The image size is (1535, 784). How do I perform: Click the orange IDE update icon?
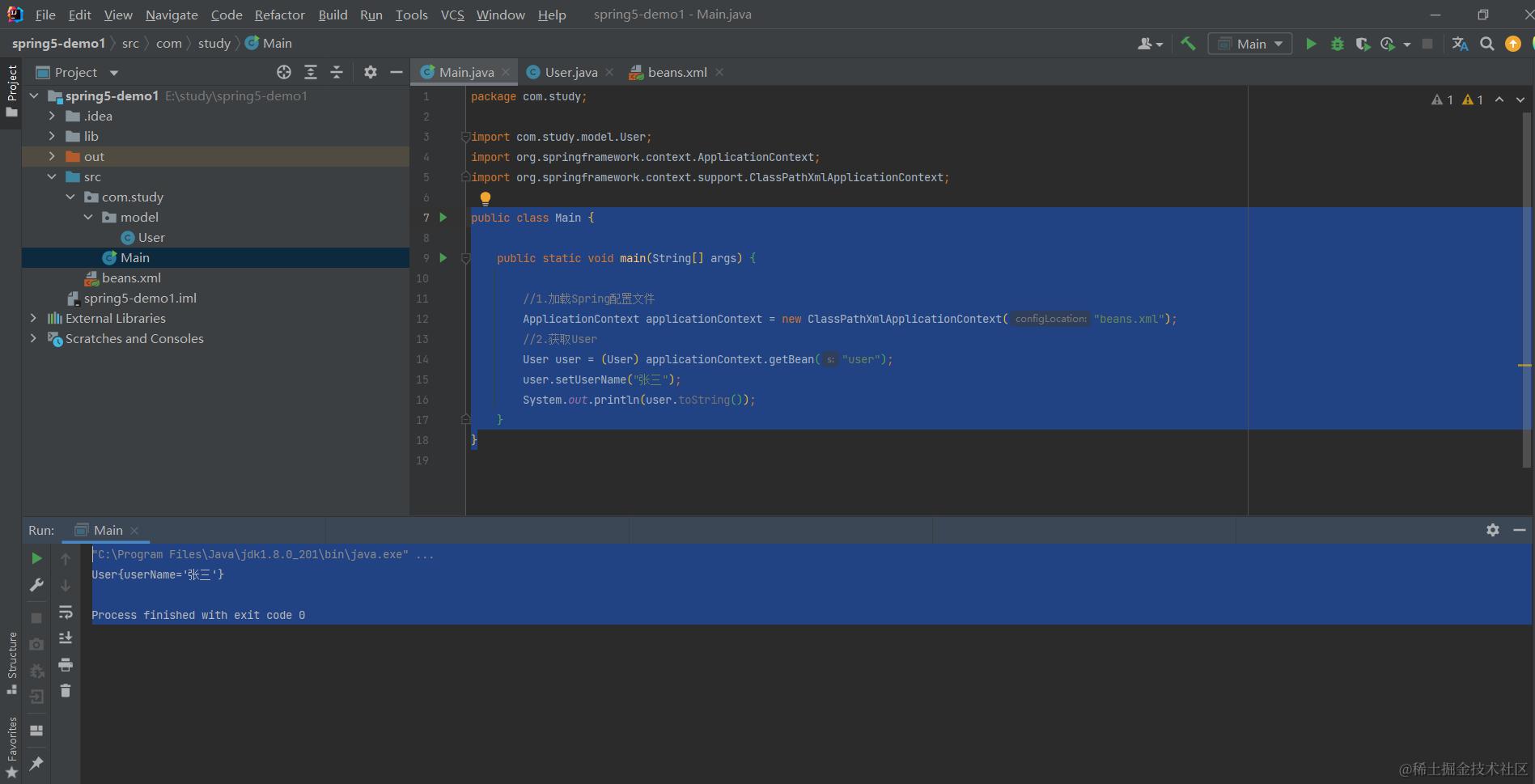tap(1513, 44)
